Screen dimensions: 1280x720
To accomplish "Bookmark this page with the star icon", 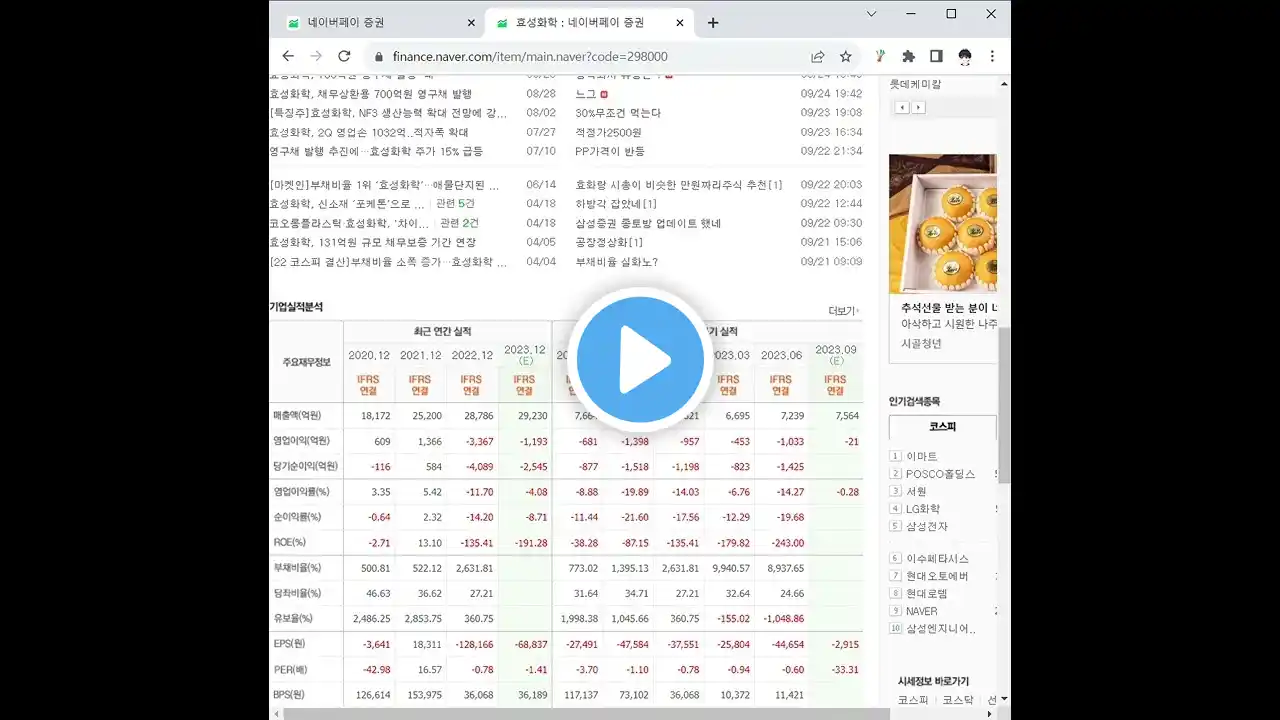I will click(x=845, y=56).
